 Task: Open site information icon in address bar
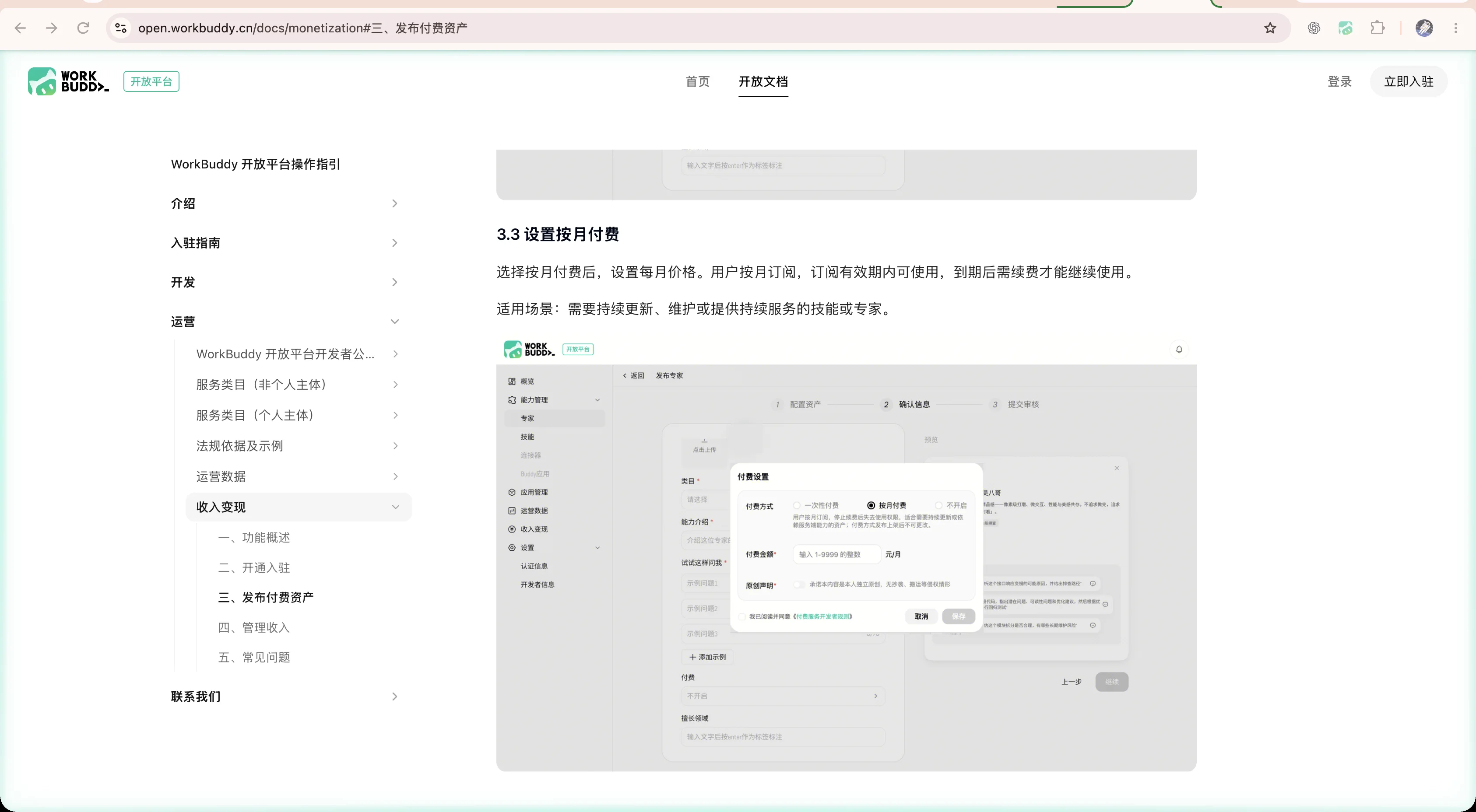pyautogui.click(x=120, y=28)
